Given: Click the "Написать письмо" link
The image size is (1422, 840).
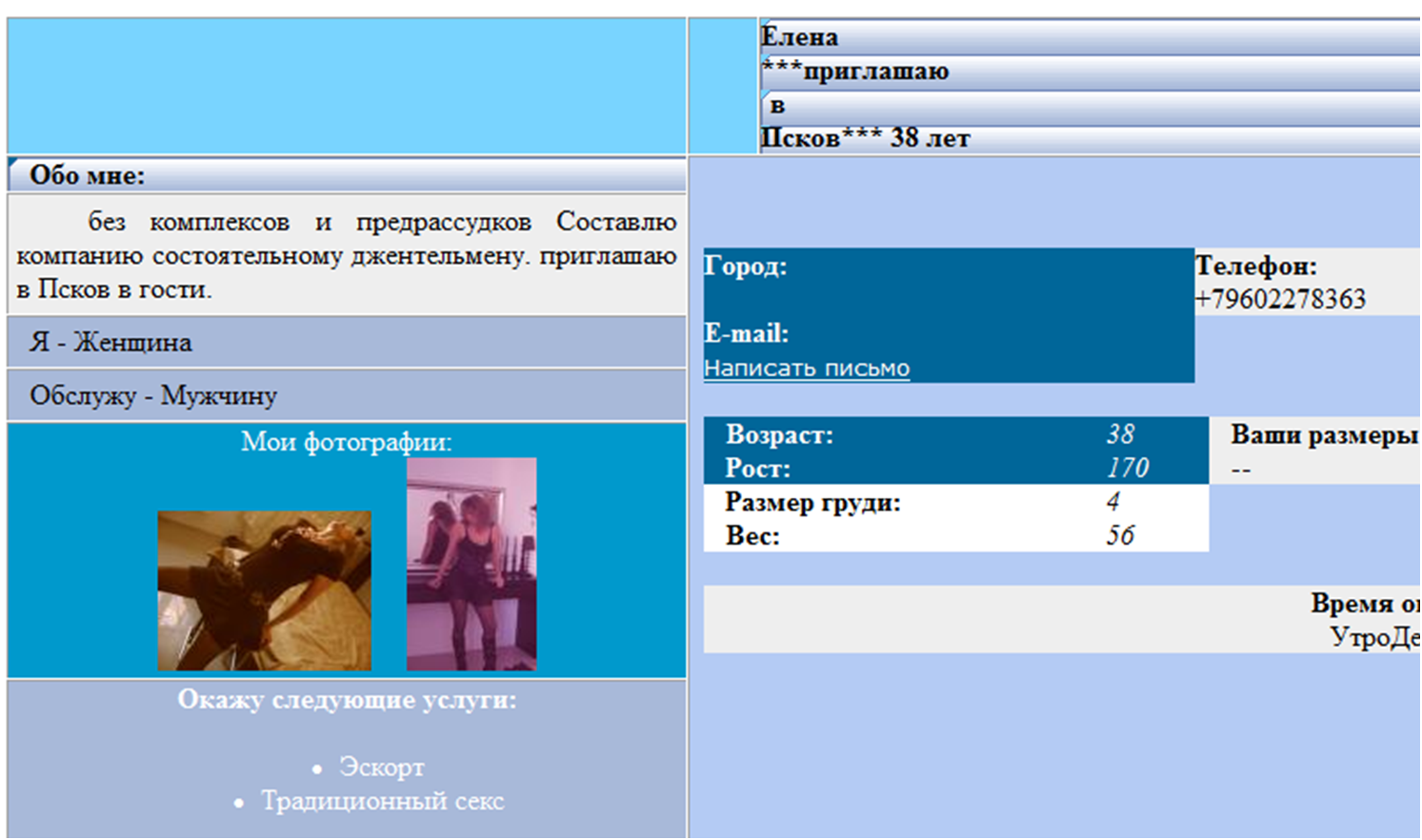Looking at the screenshot, I should point(806,369).
